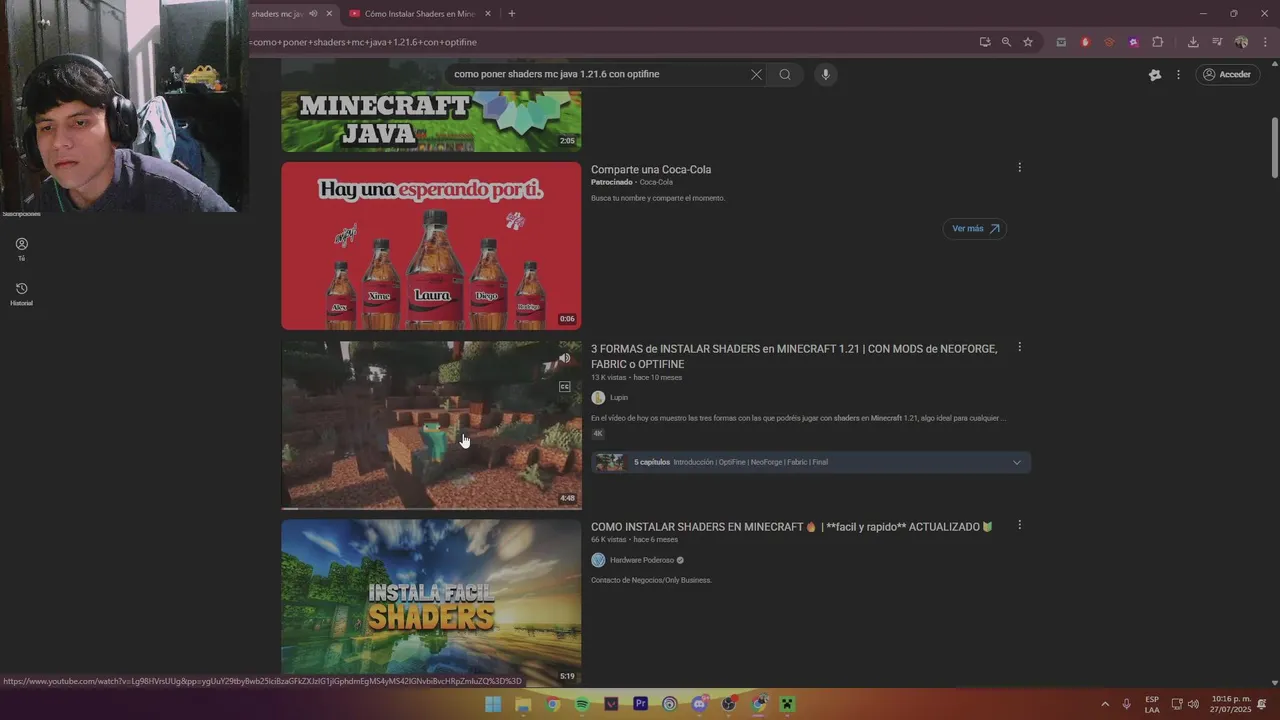
Task: Mute the tab using its speaker icon
Action: [x=313, y=14]
